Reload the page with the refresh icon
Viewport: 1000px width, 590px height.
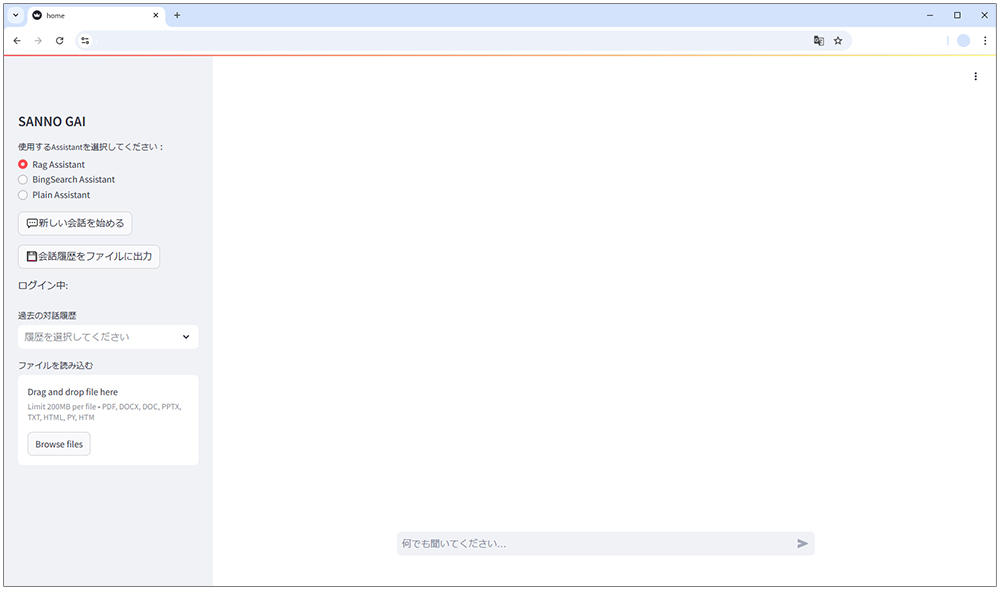(x=60, y=41)
